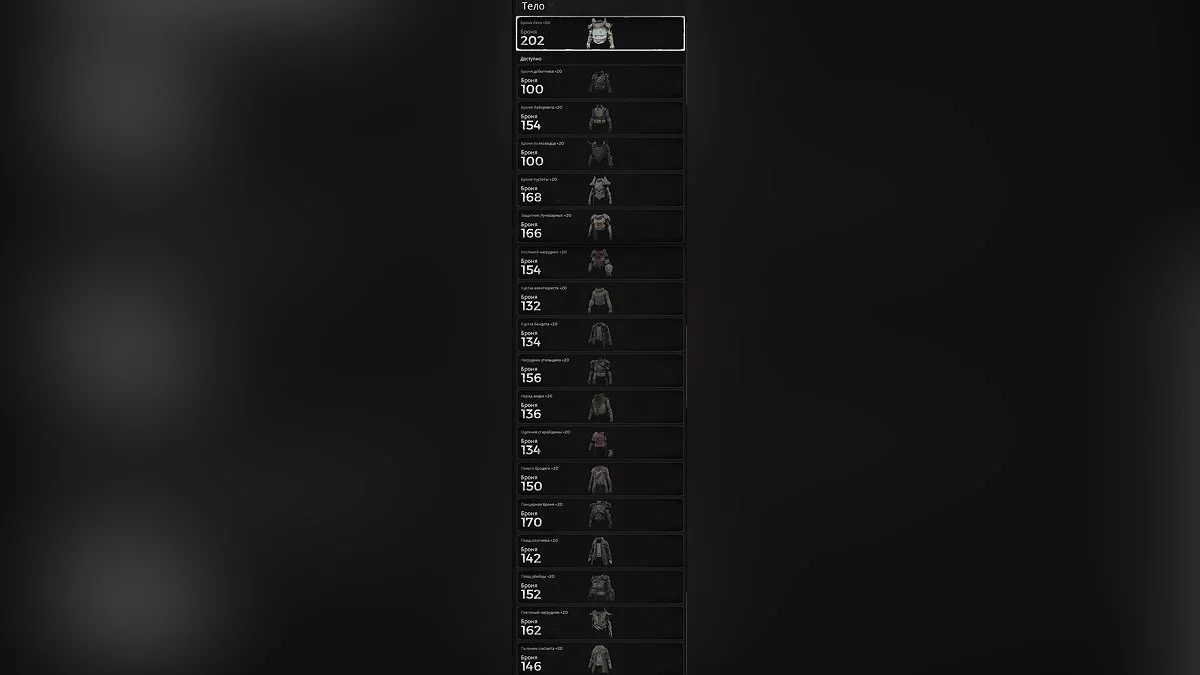
Task: Click the cloak icon in the 142 row
Action: (x=600, y=551)
